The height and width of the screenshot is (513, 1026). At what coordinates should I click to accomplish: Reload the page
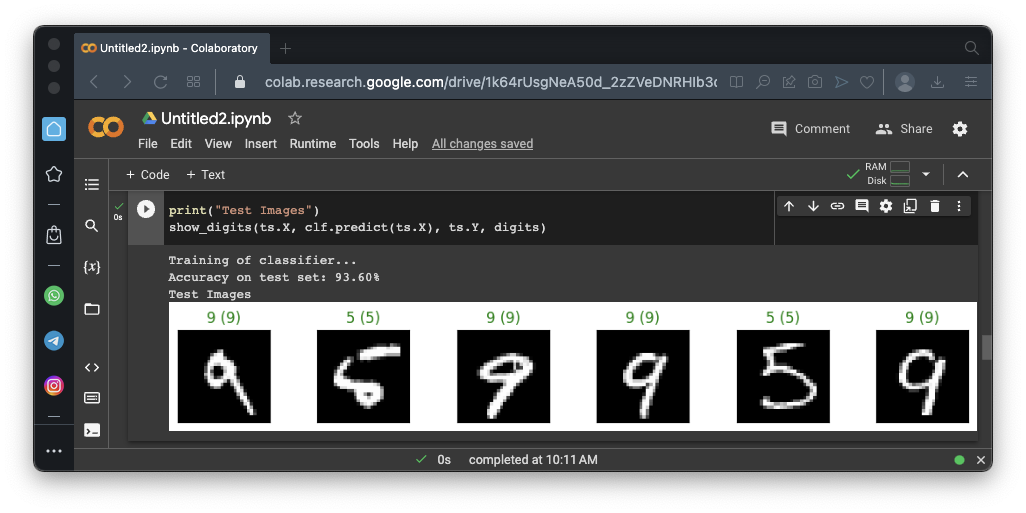[x=160, y=82]
